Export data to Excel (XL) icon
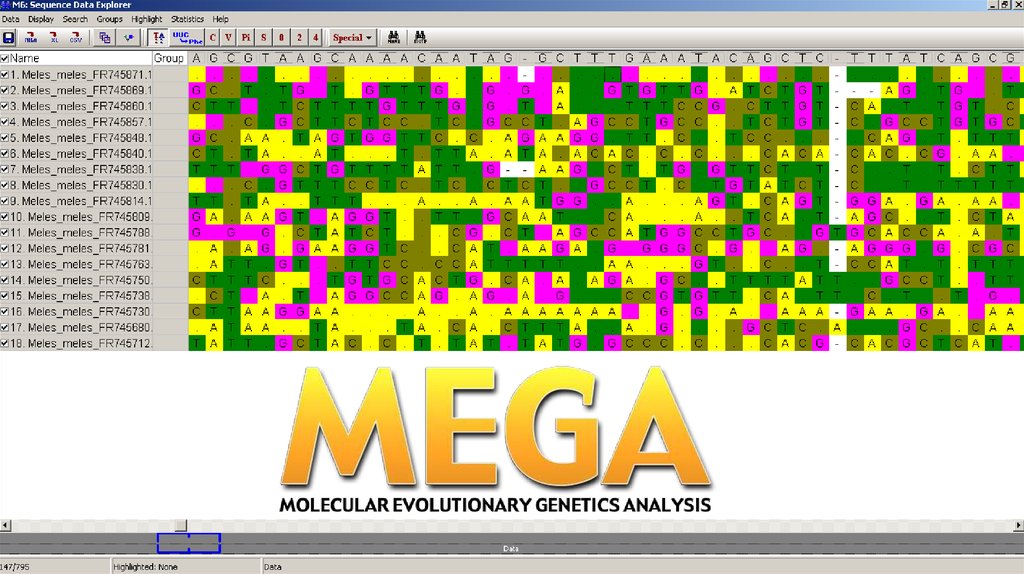1024x574 pixels. click(x=53, y=38)
